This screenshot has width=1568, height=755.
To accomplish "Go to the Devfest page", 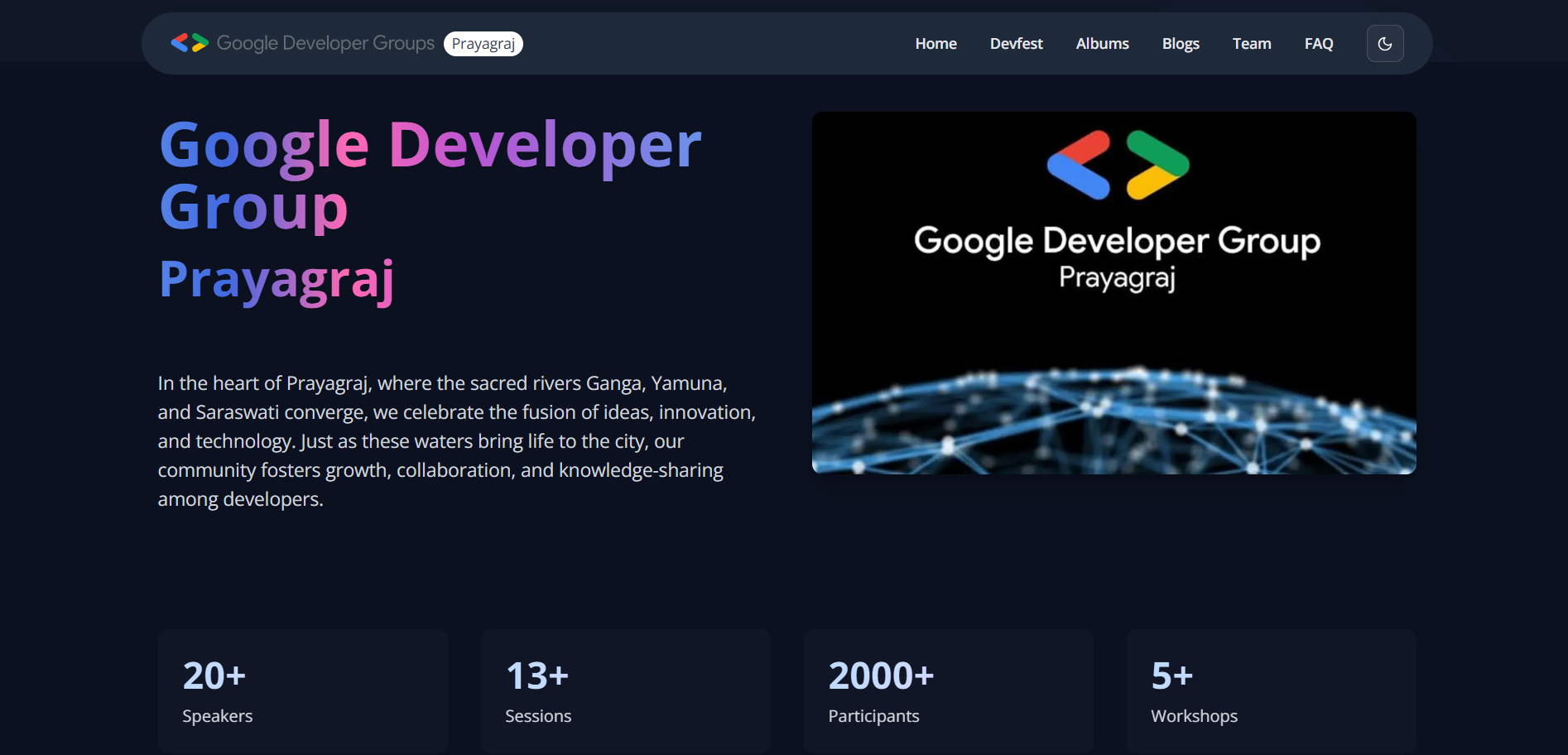I will [x=1016, y=44].
